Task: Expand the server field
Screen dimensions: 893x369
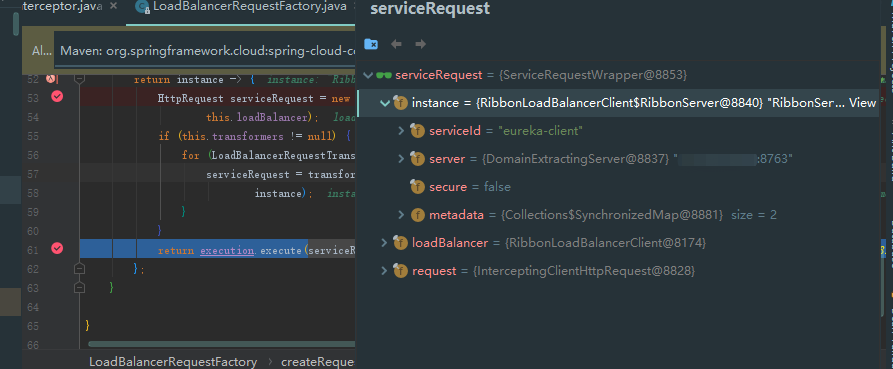Action: 402,159
